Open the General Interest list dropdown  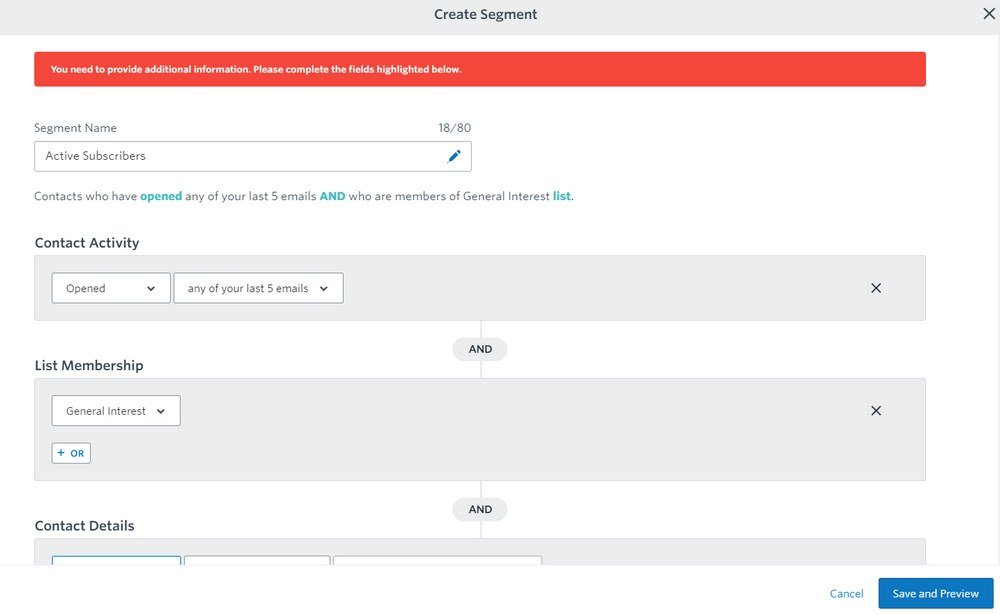point(116,411)
